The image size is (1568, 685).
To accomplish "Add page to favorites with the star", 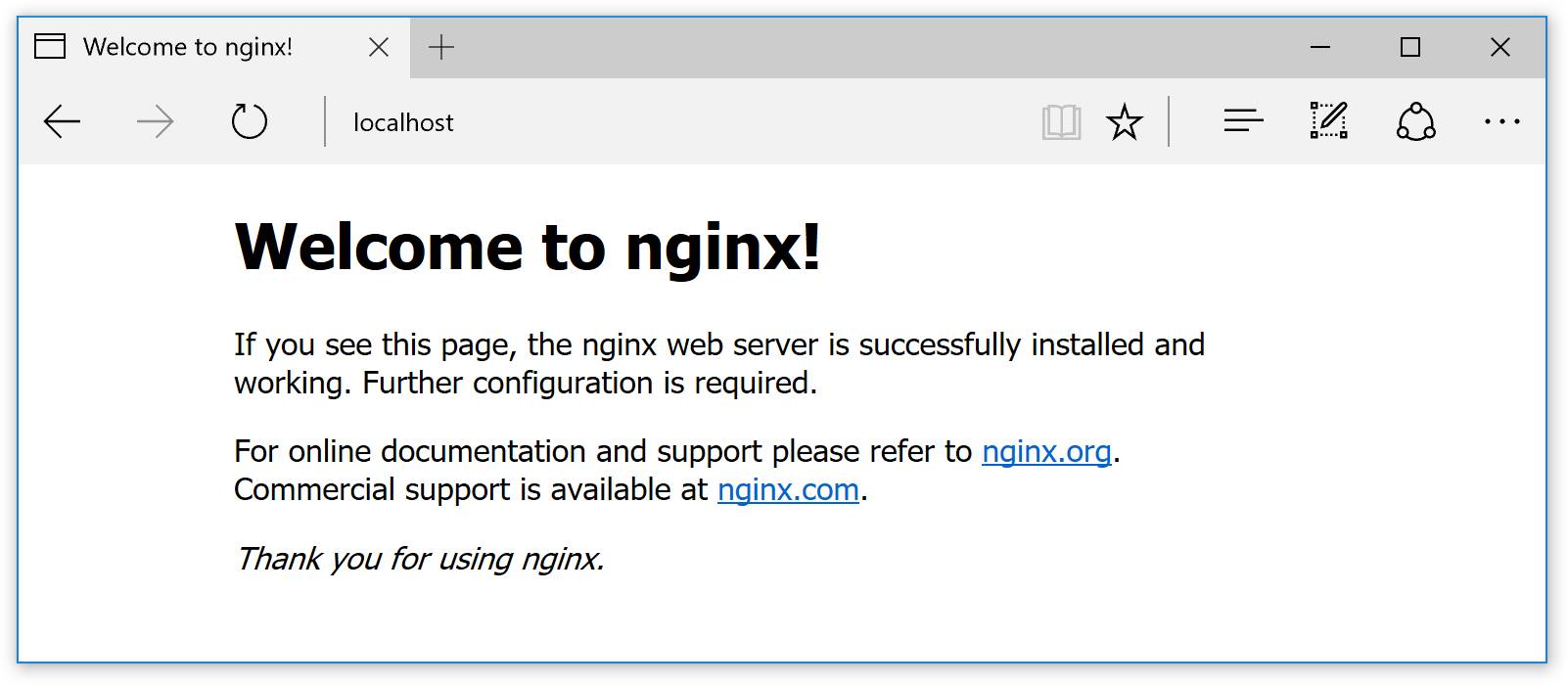I will pyautogui.click(x=1125, y=122).
